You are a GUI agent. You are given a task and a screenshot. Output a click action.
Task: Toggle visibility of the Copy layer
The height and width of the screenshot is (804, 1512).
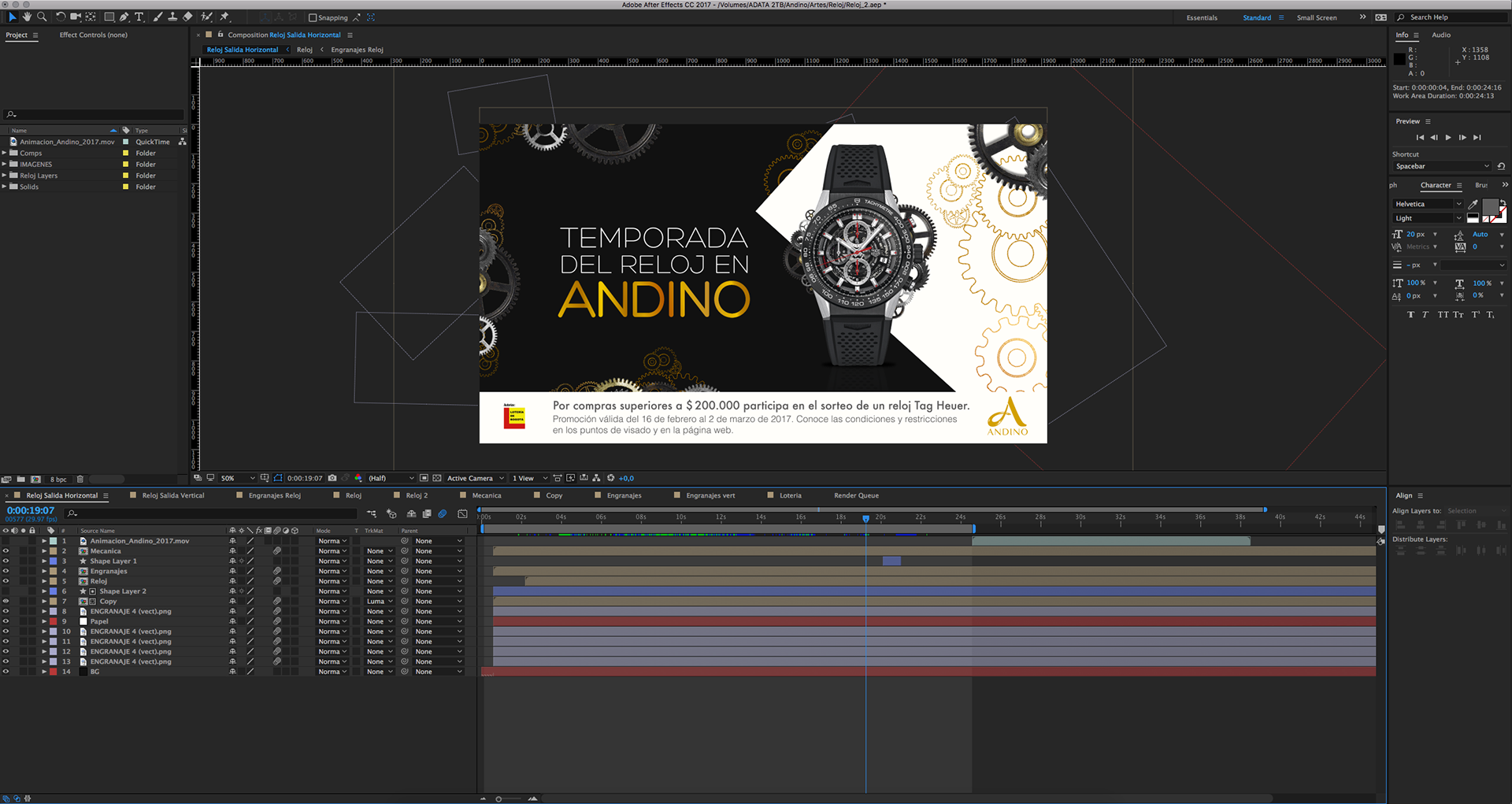point(6,602)
